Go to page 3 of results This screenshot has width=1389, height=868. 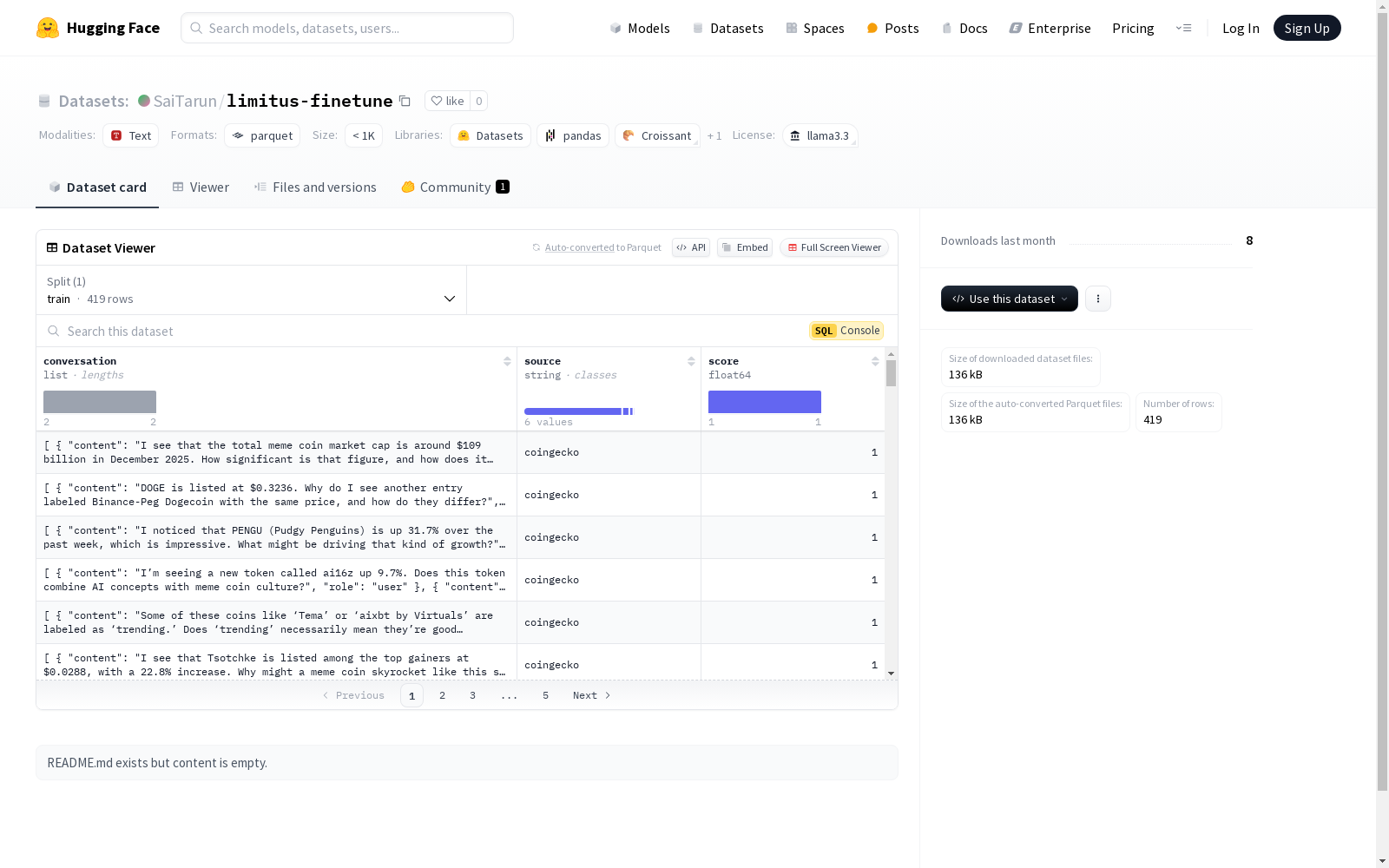(x=472, y=695)
